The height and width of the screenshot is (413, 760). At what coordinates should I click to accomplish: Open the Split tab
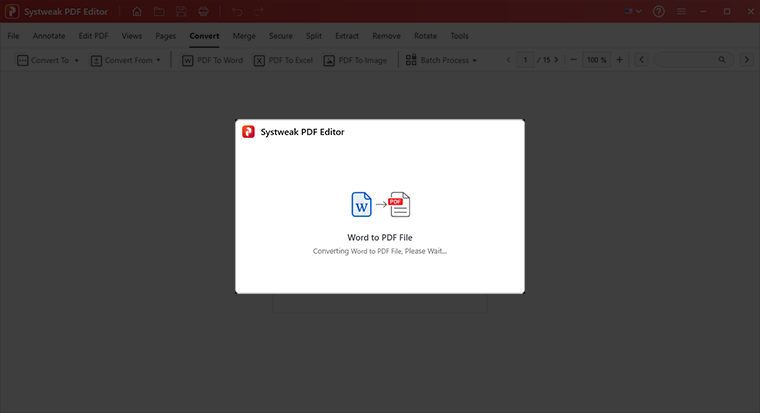click(314, 36)
